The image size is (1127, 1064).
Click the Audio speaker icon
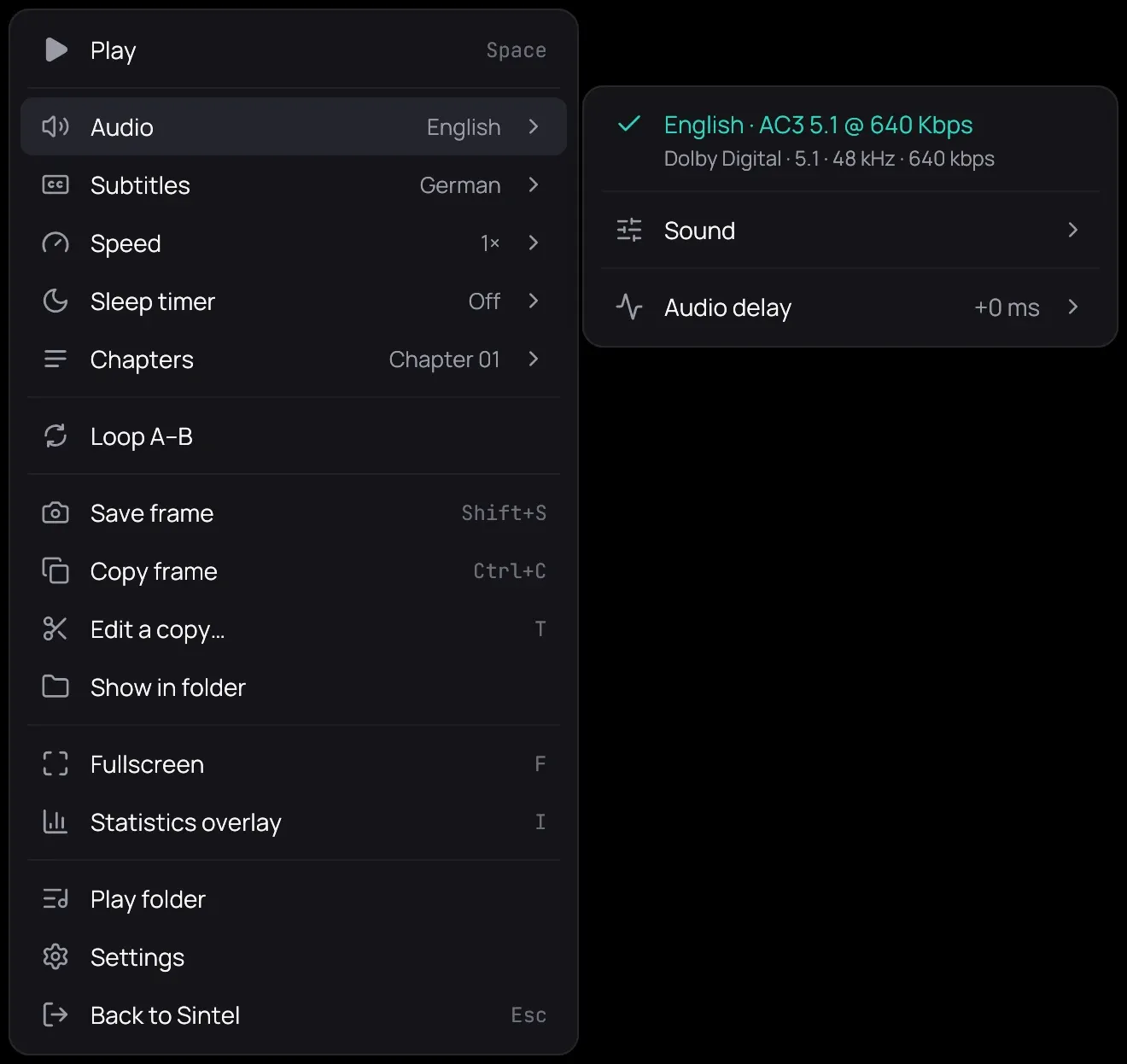55,126
